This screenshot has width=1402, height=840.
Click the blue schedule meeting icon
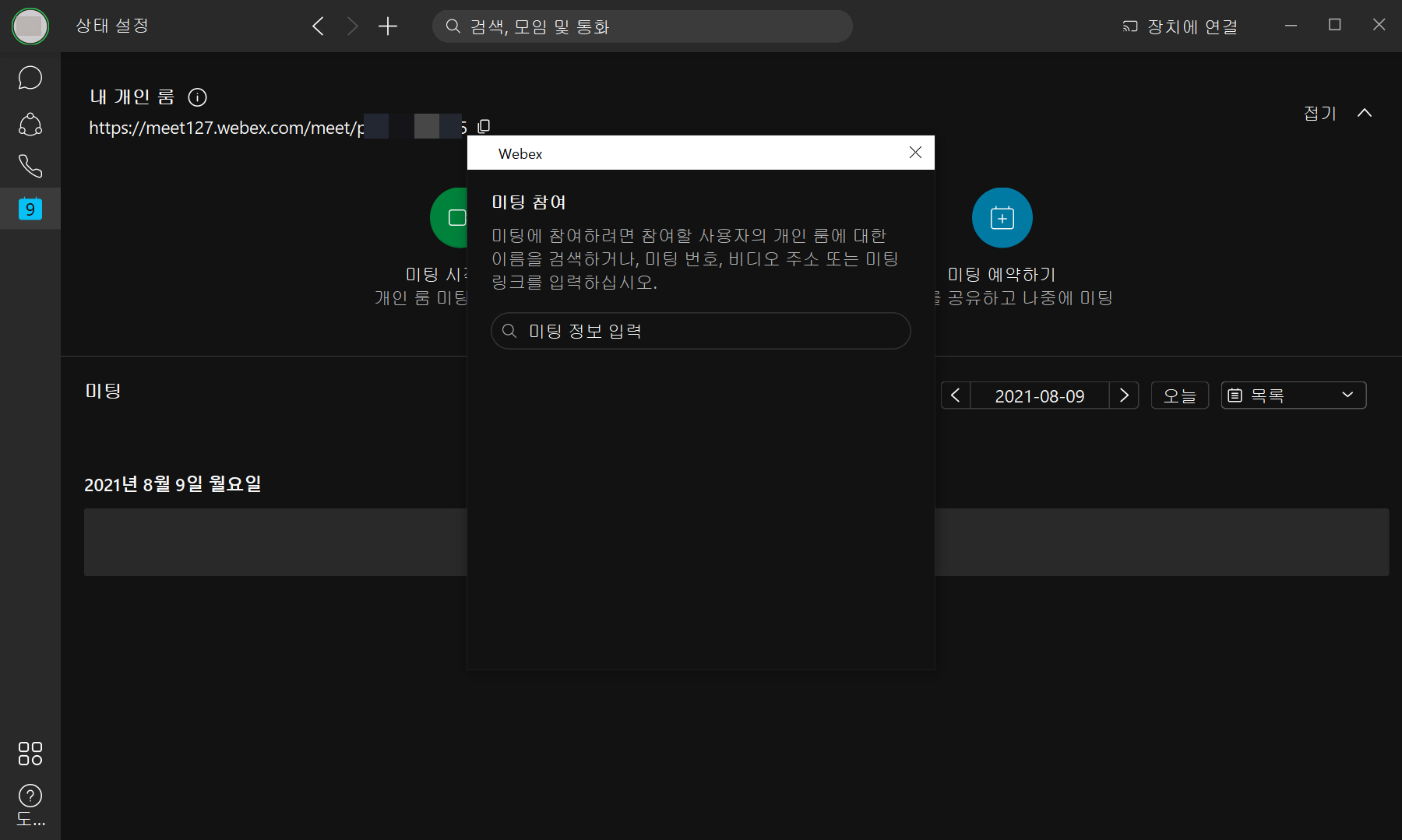click(1002, 218)
